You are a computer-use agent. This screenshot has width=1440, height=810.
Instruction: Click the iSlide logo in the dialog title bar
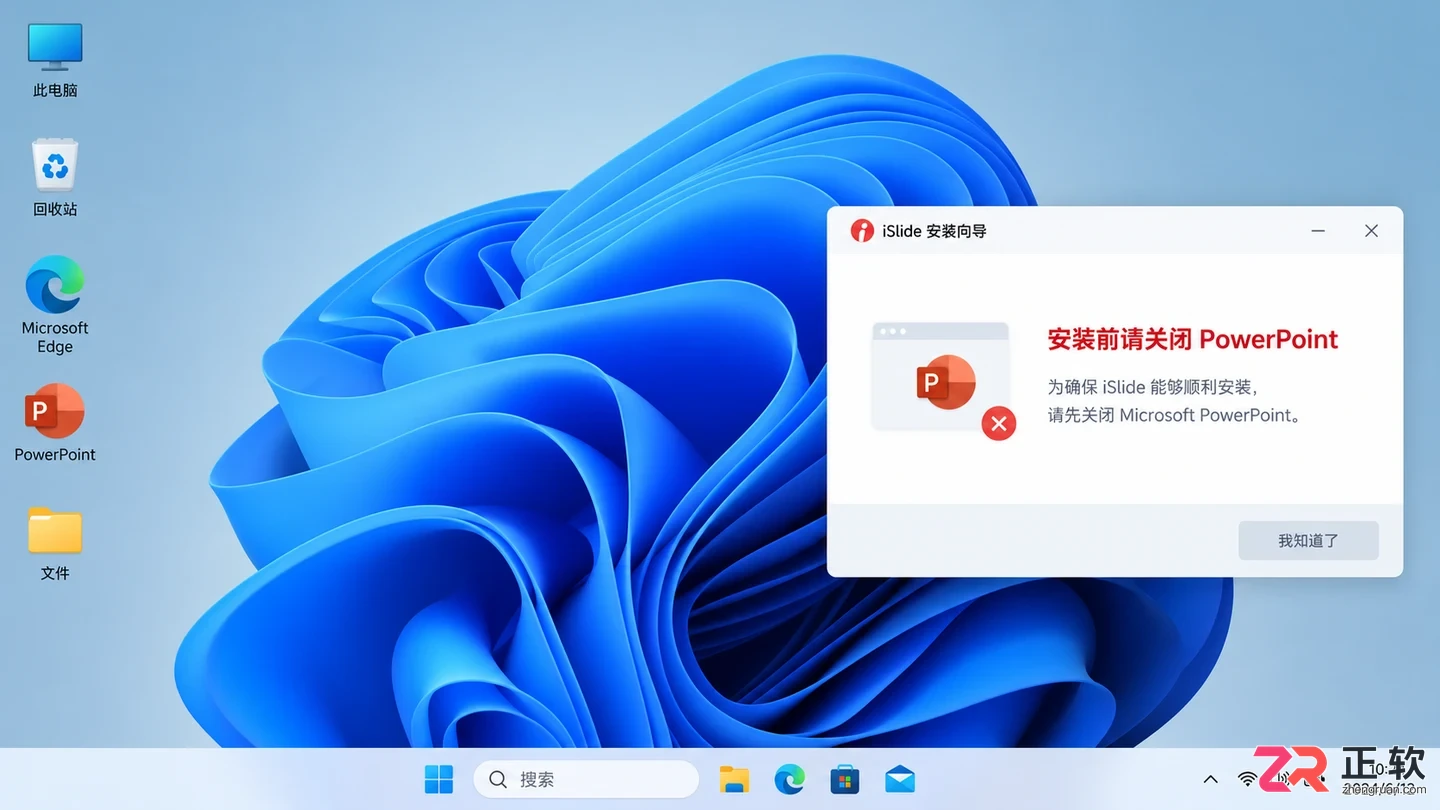tap(862, 231)
